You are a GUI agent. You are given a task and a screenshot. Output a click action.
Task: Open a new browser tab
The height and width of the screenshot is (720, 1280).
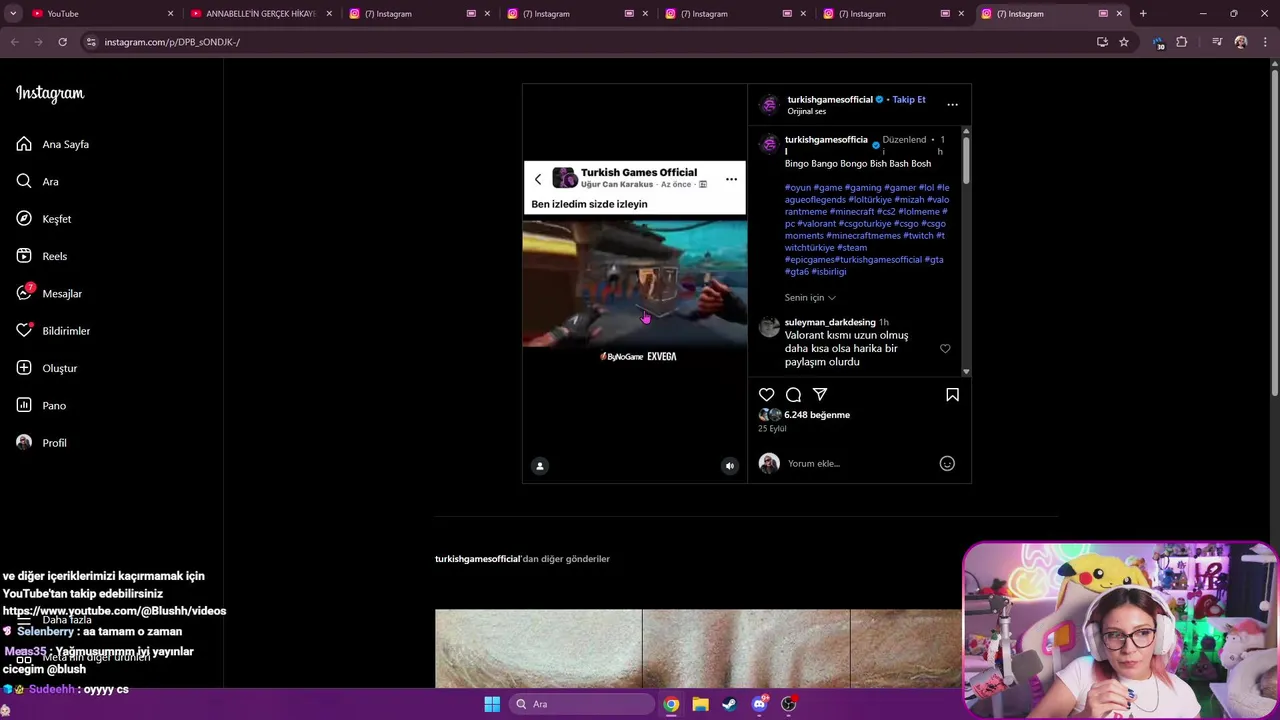[1143, 14]
